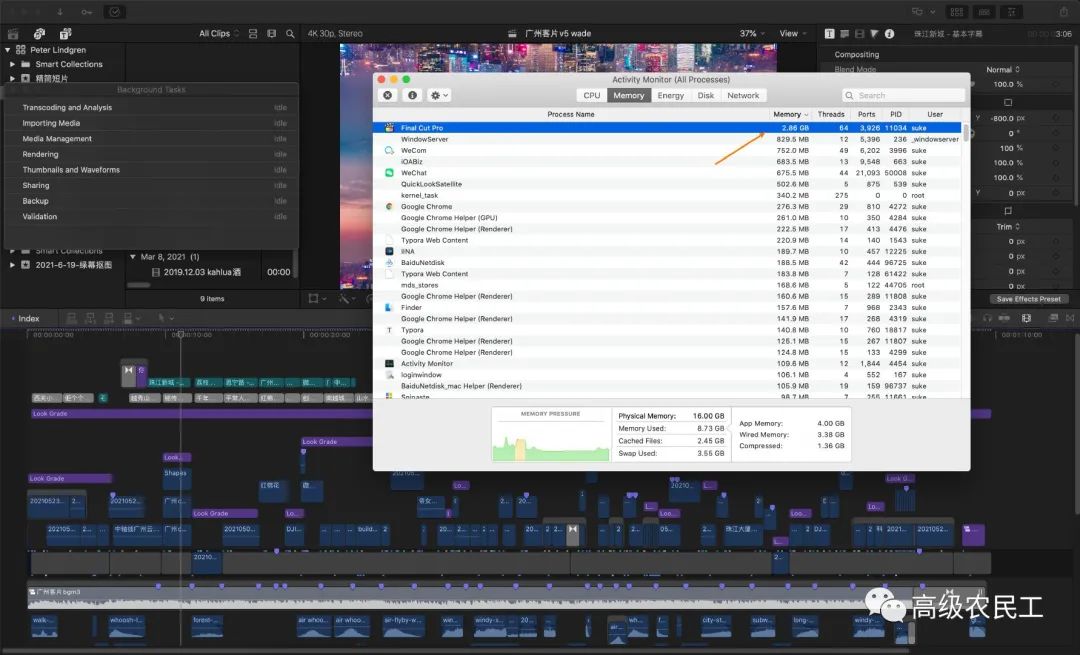
Task: Open the Select tool dropdown in timeline
Action: [x=165, y=318]
